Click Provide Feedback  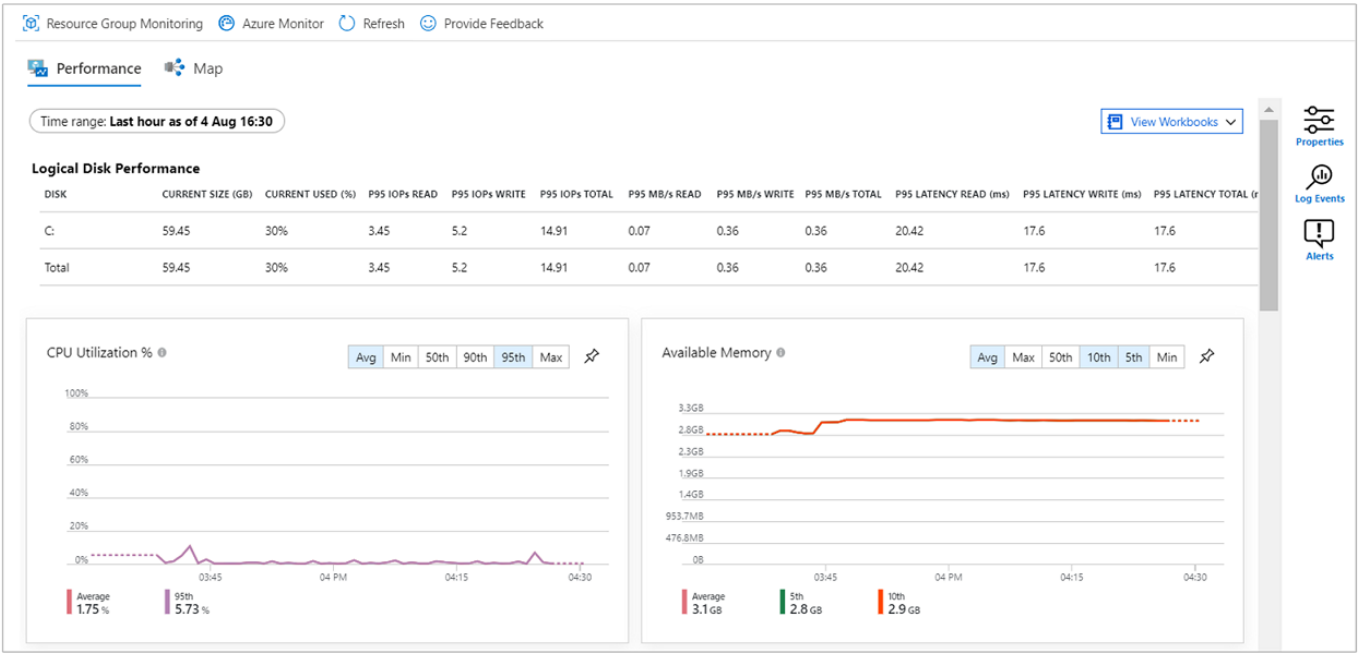coord(493,23)
